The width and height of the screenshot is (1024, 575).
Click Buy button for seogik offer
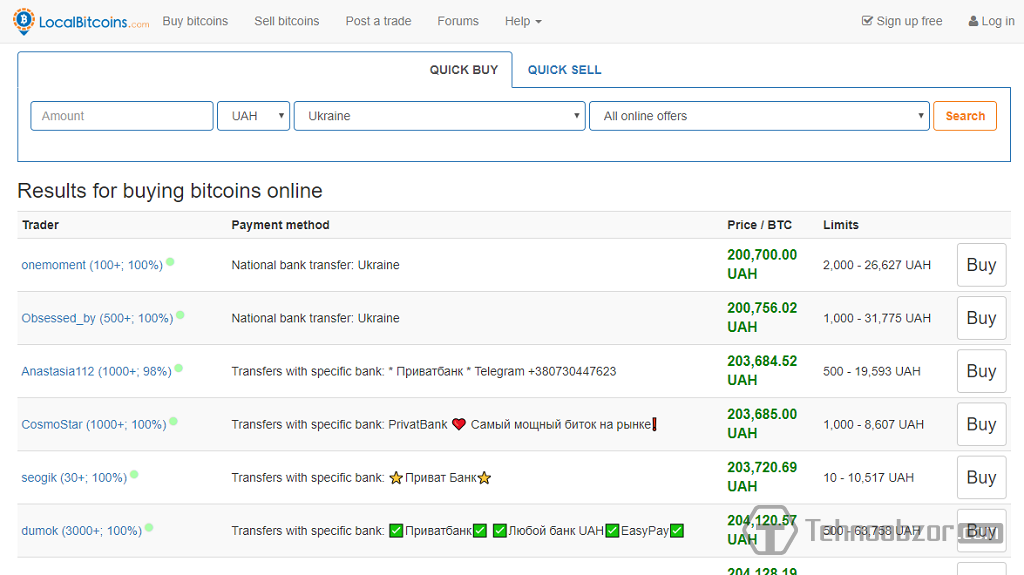coord(981,478)
